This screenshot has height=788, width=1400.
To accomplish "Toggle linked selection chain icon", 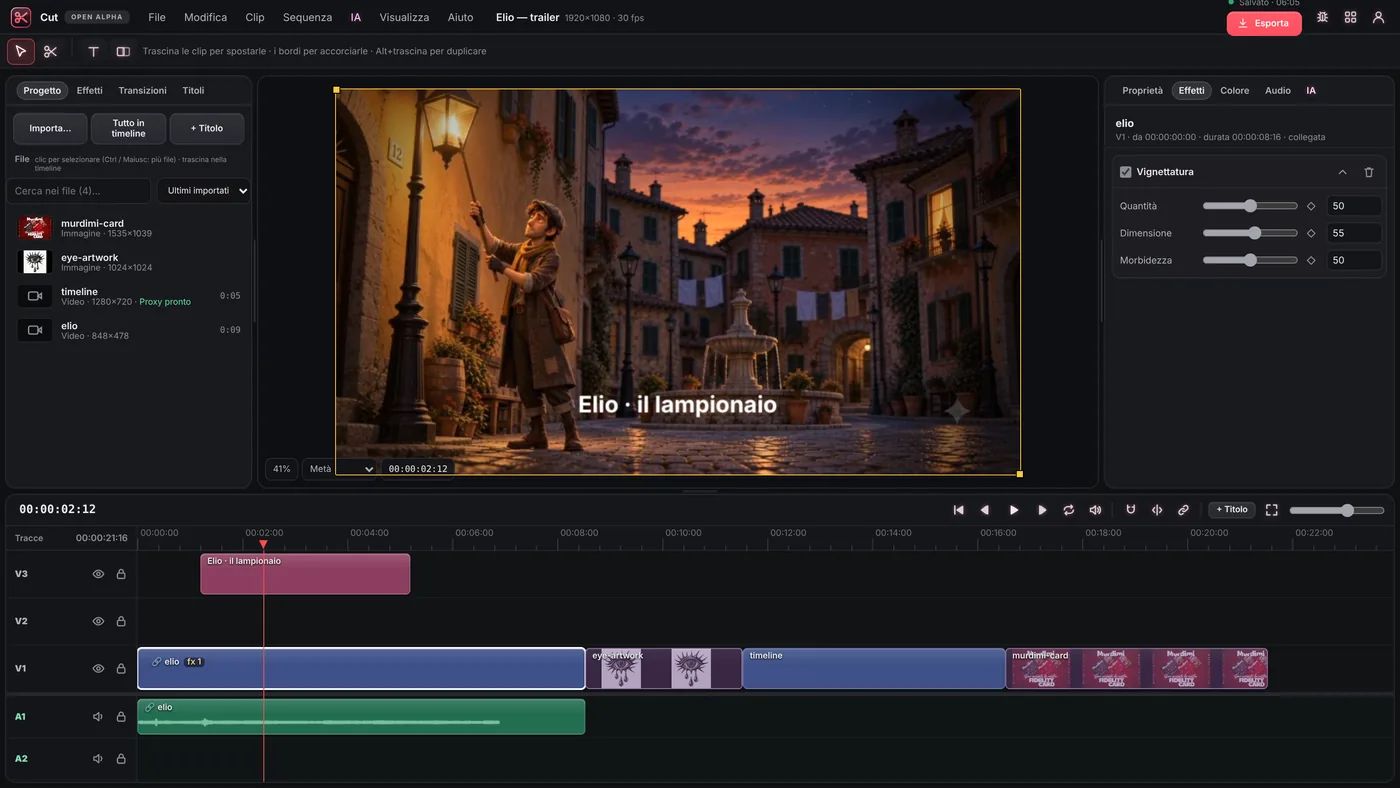I will click(x=1183, y=510).
